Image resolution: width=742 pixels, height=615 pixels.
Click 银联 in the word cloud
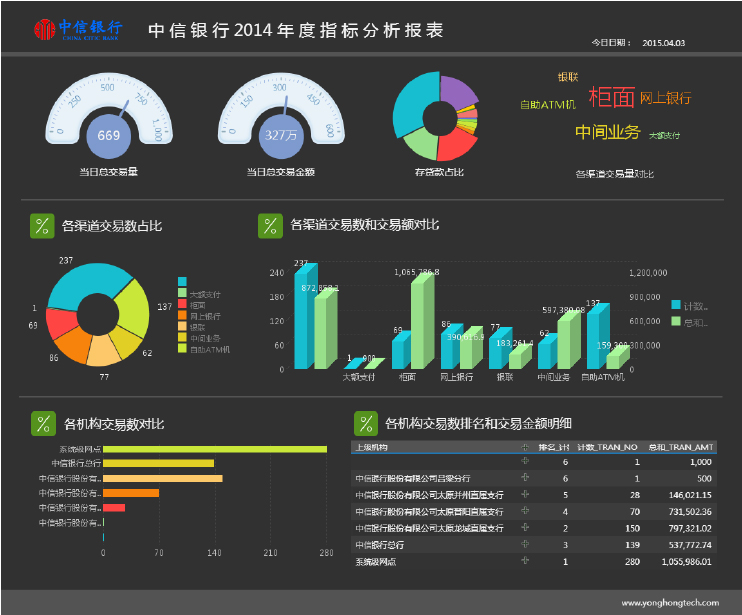pos(568,77)
